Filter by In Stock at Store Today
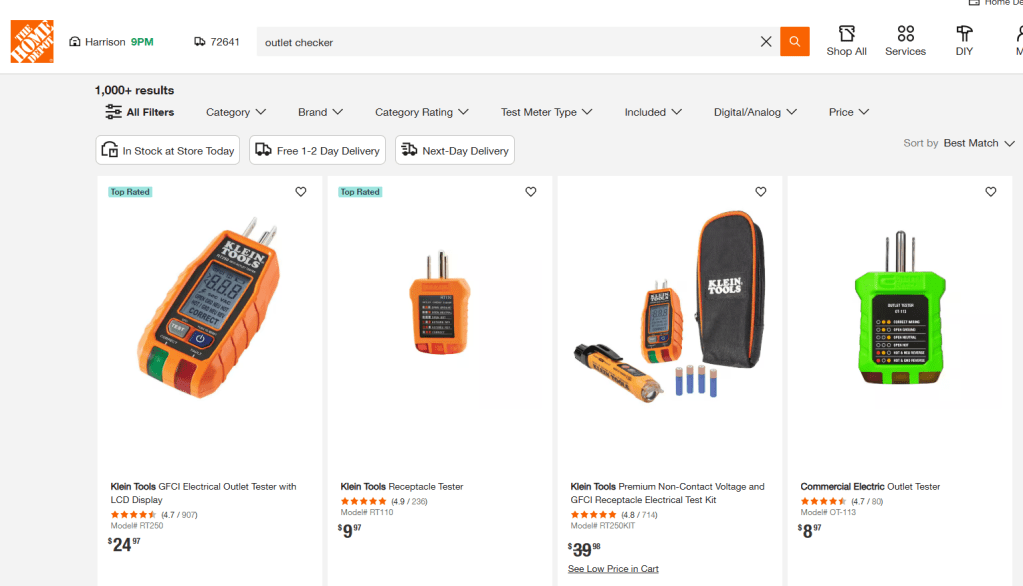The image size is (1023, 586). 168,151
